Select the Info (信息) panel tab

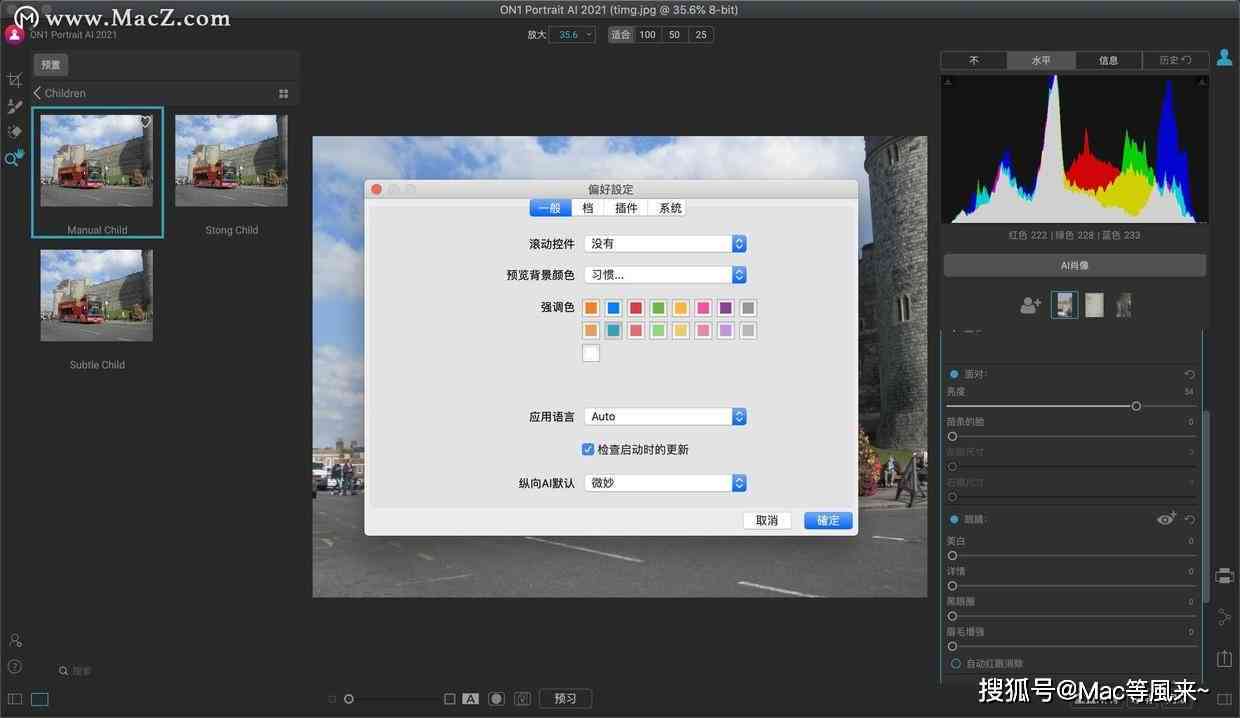[1108, 60]
